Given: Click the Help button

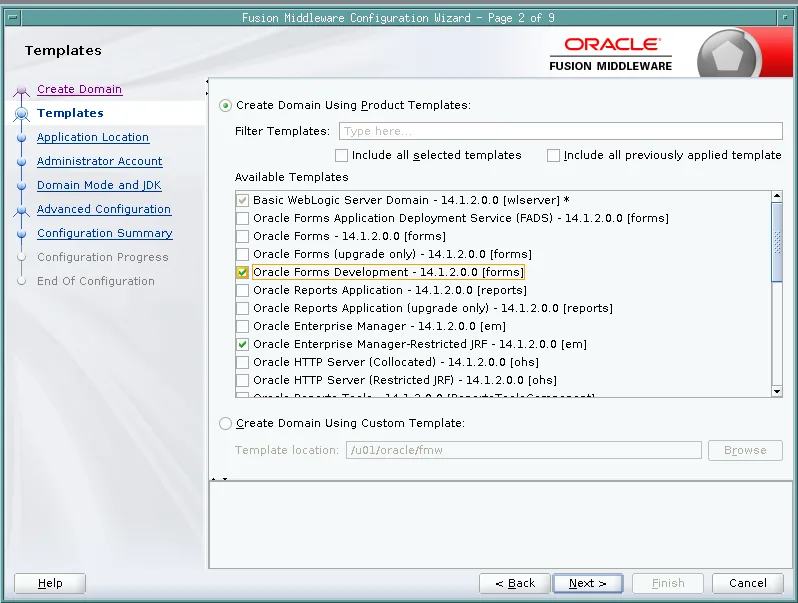Looking at the screenshot, I should pos(50,583).
